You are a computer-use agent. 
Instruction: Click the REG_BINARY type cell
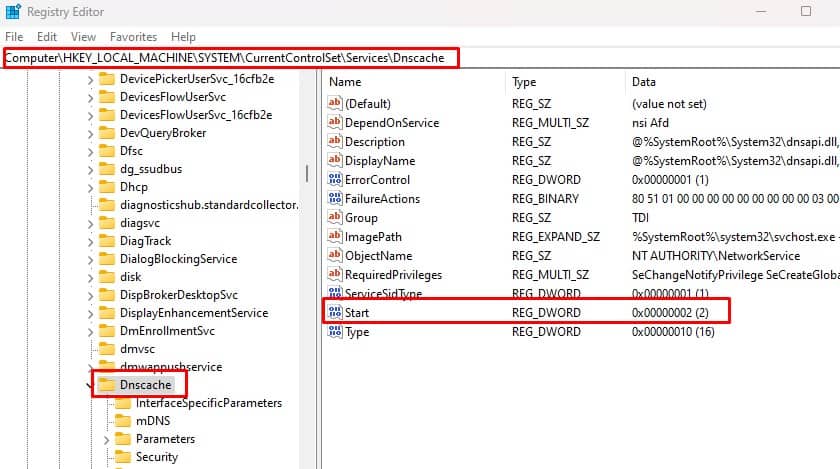pyautogui.click(x=545, y=198)
